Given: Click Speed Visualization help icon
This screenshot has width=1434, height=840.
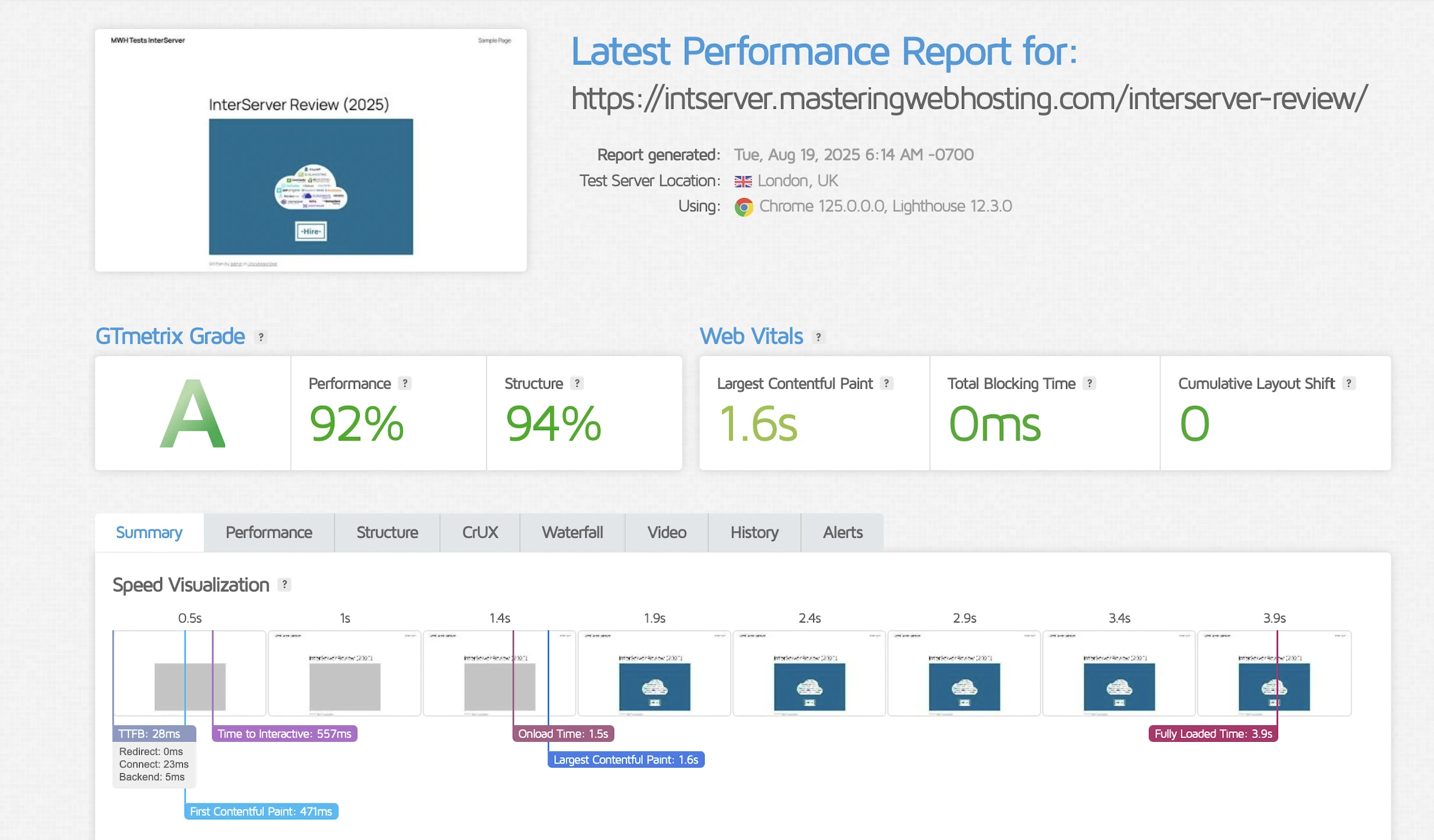Looking at the screenshot, I should 285,584.
